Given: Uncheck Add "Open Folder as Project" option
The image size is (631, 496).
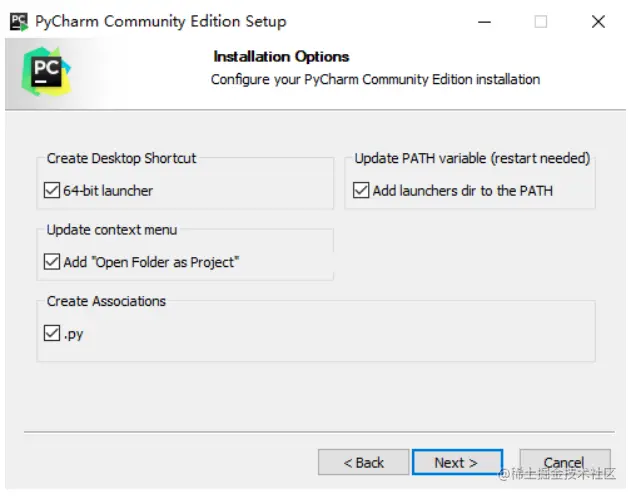Looking at the screenshot, I should click(52, 262).
